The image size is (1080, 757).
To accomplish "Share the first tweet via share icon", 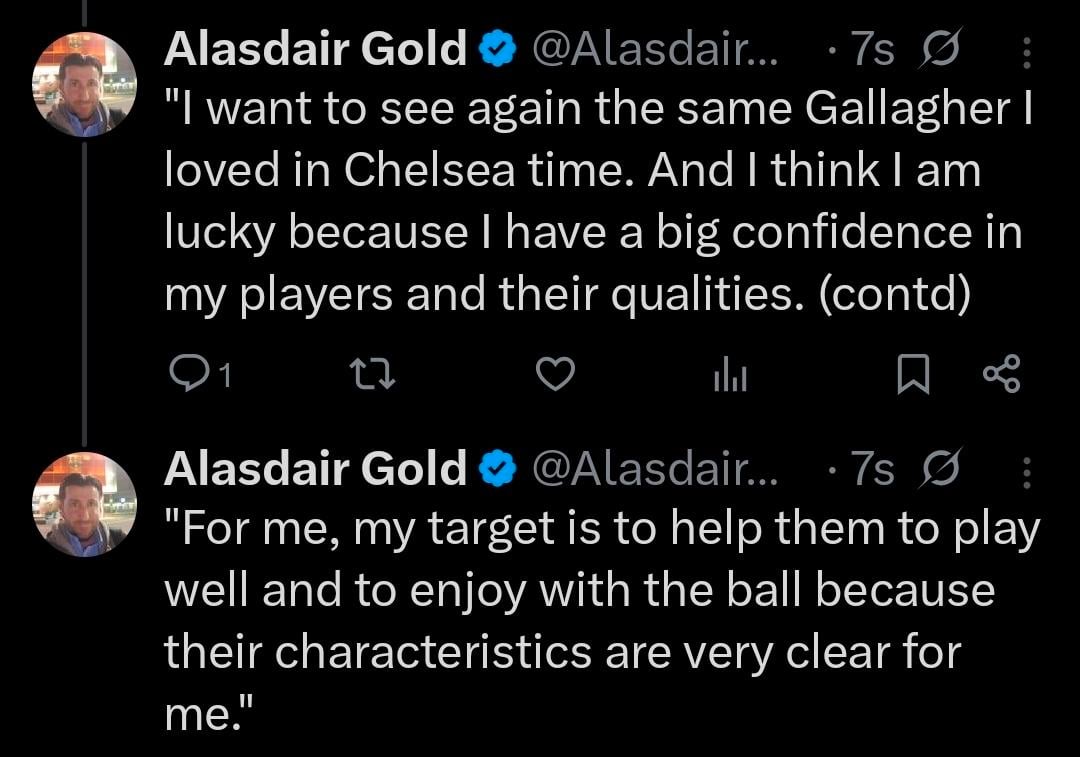I will click(x=1001, y=375).
